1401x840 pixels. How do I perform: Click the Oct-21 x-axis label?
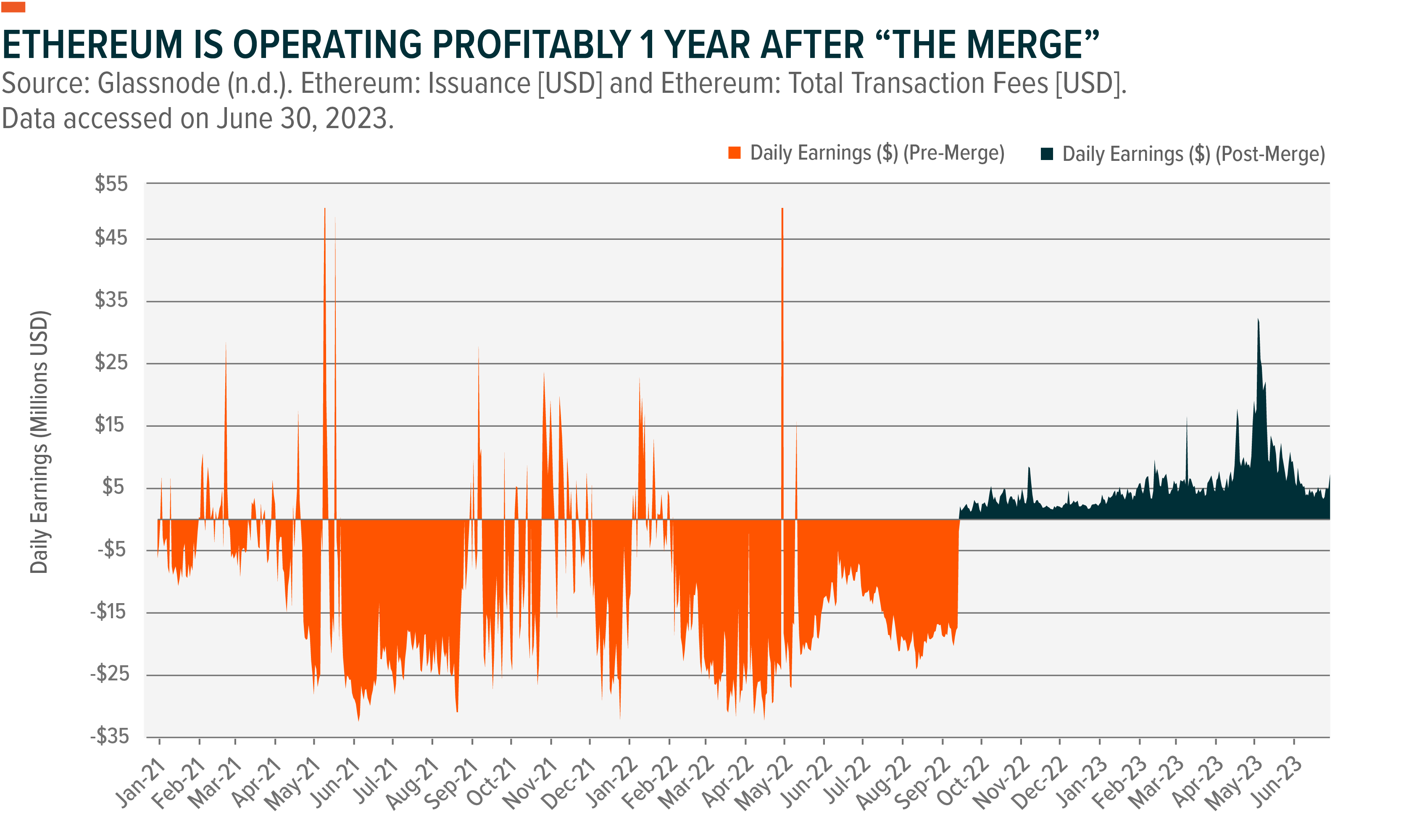point(492,782)
